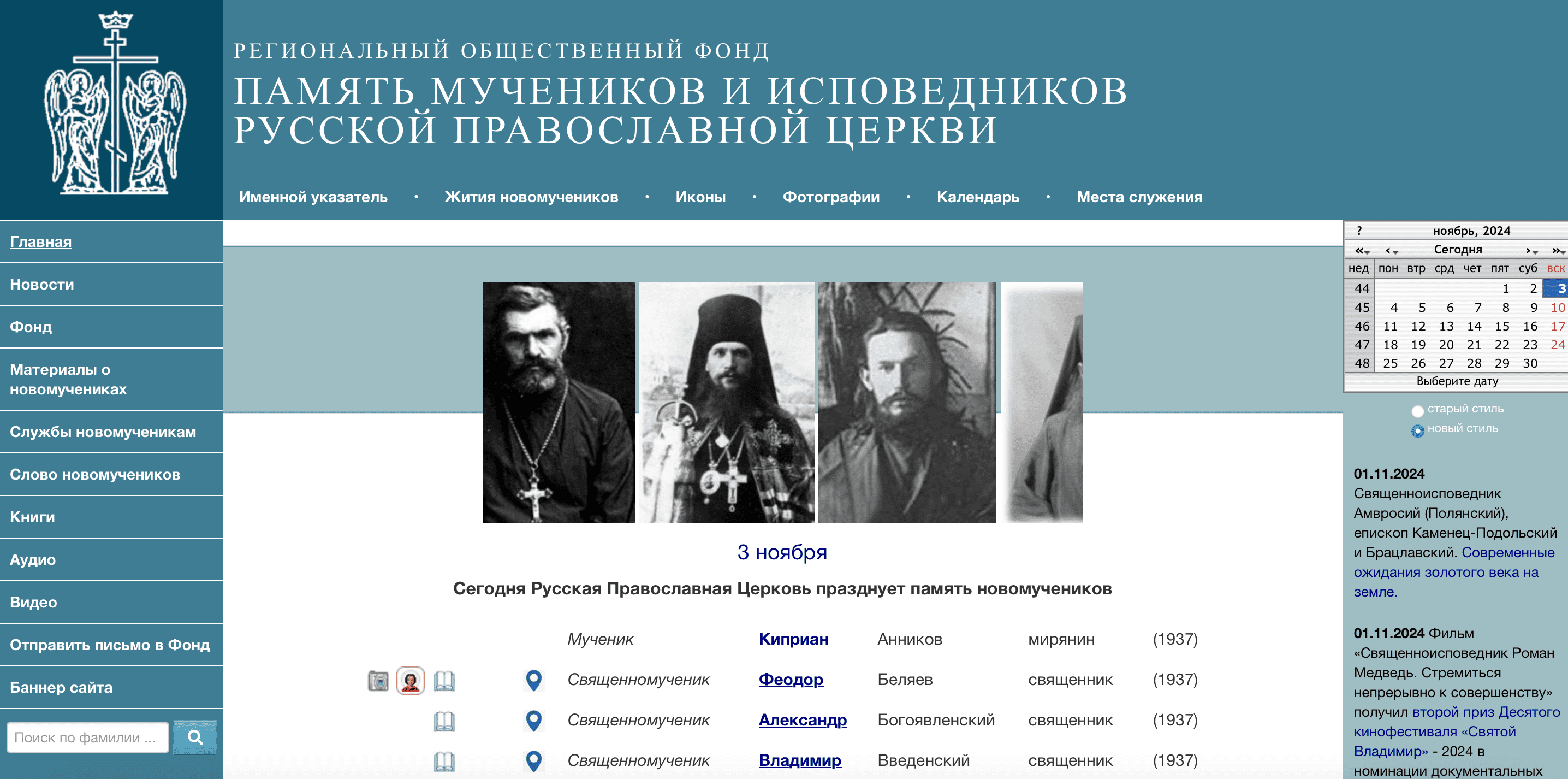The width and height of the screenshot is (1568, 779).
Task: Select calendar date 15
Action: pyautogui.click(x=1501, y=327)
